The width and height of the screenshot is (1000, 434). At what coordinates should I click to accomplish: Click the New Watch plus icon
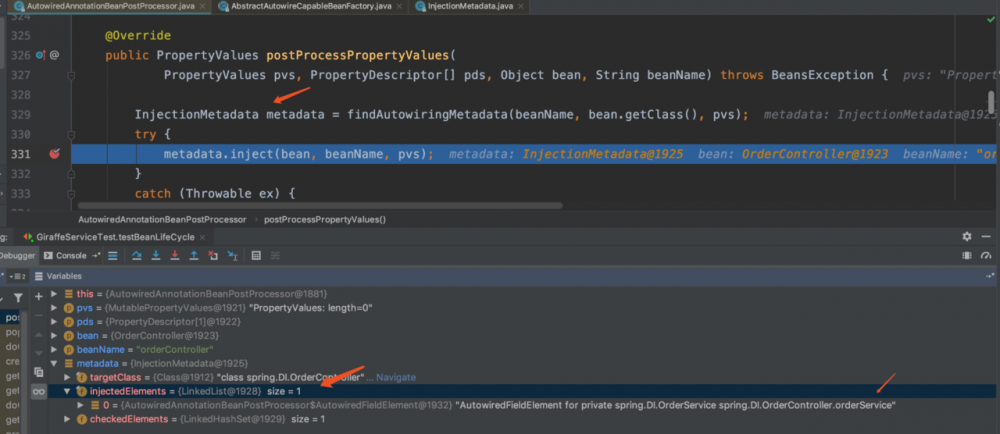(x=39, y=296)
